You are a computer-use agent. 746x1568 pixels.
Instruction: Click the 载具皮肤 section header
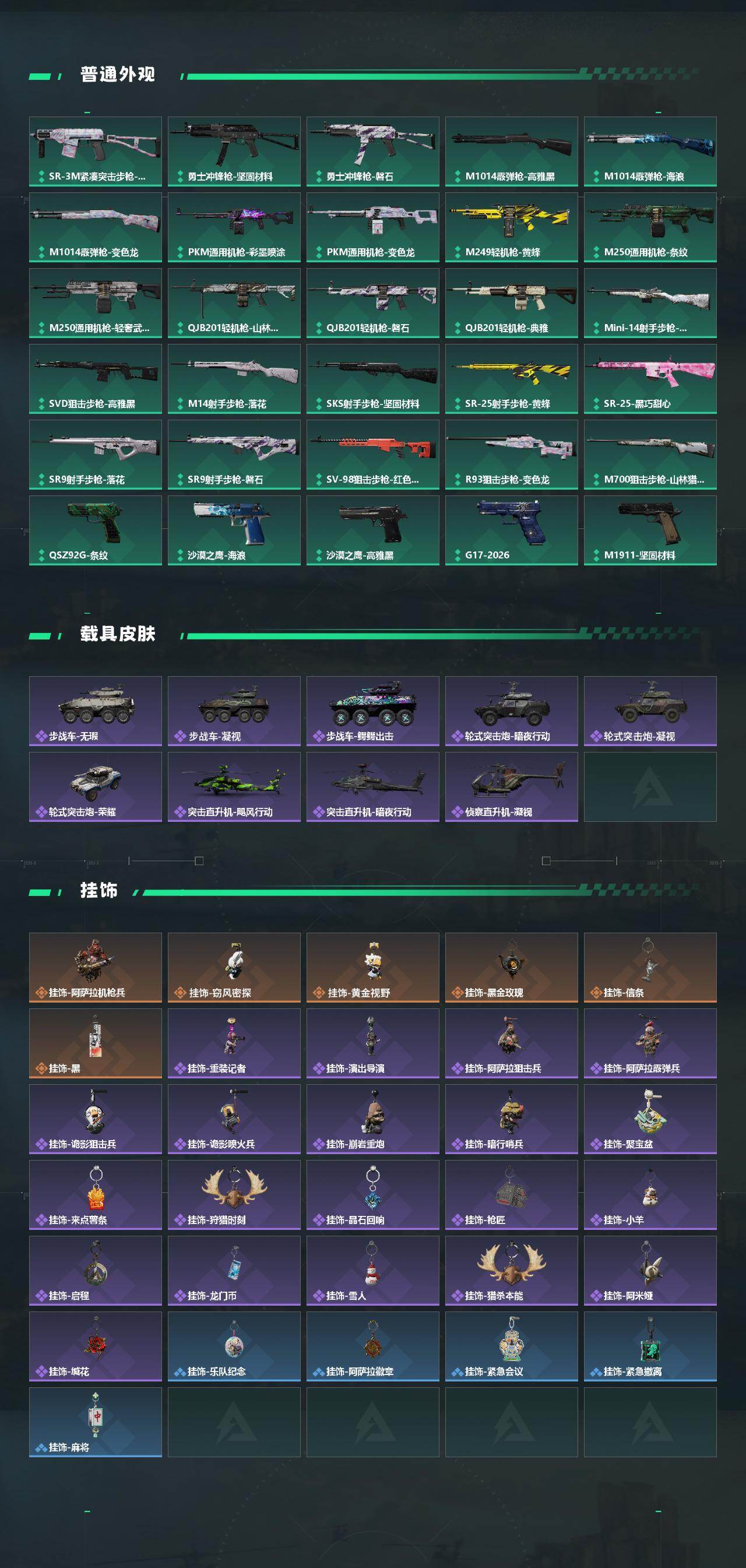click(x=118, y=634)
